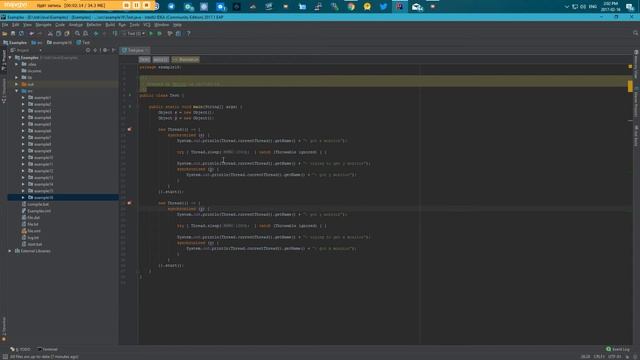Viewport: 640px width, 360px height.
Task: Click the Redo toolbar icon
Action: pyautogui.click(x=40, y=33)
